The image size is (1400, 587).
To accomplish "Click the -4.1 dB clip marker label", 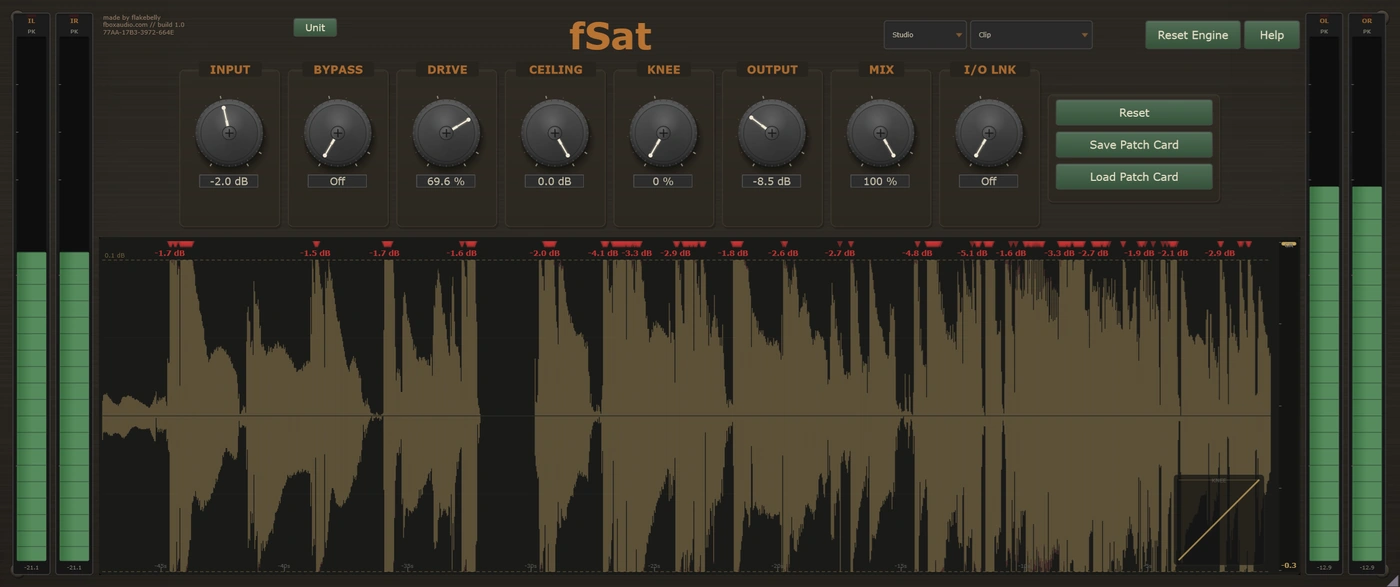I will 603,254.
